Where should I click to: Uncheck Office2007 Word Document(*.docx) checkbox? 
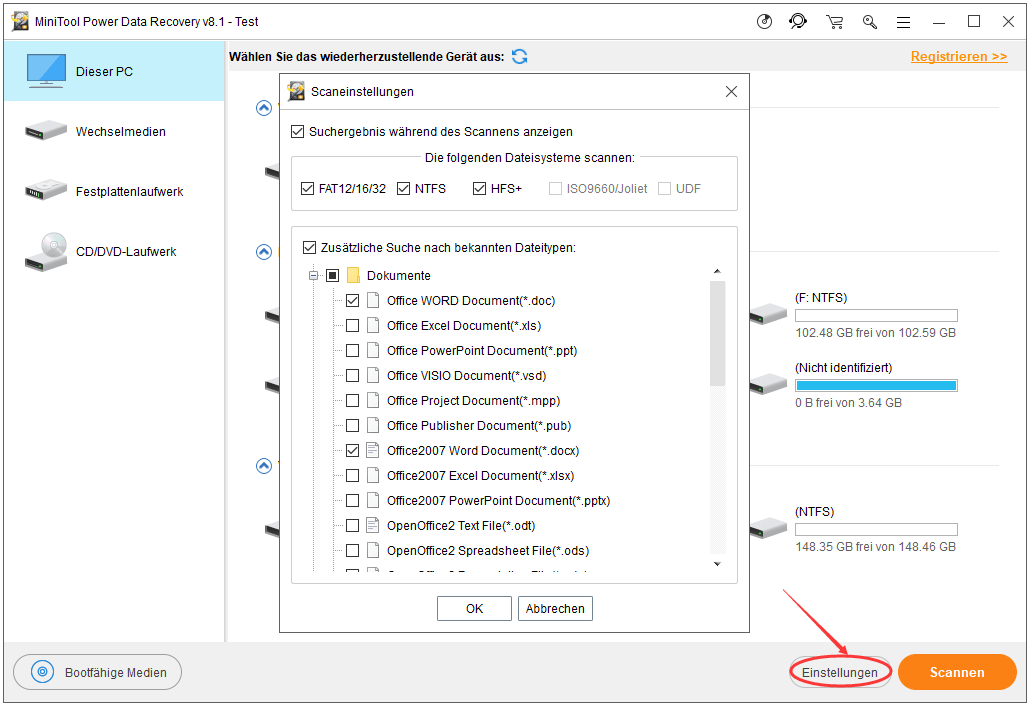click(352, 450)
